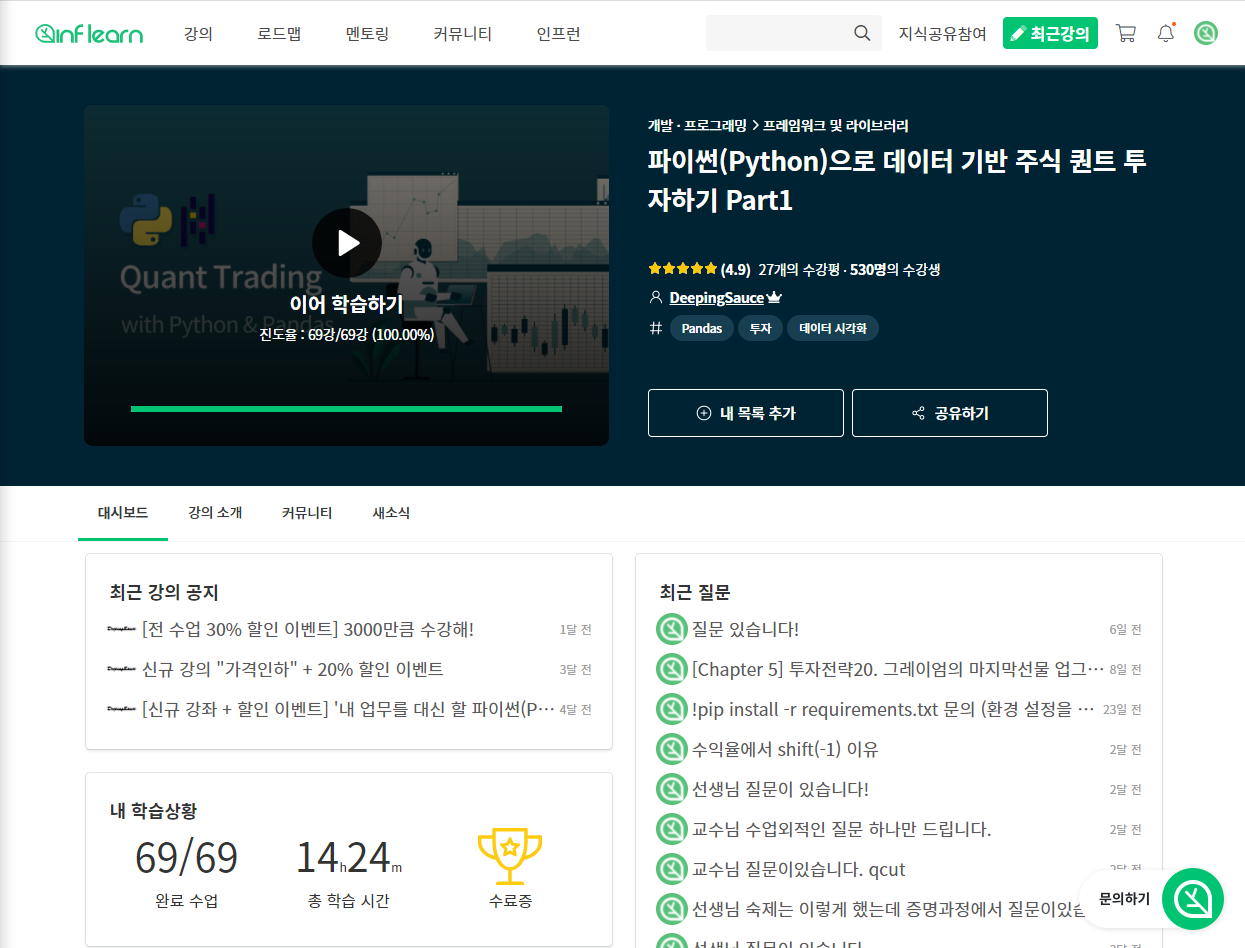Open notice '[신규 강좌 + 할인 이벤트] 내 업무를 대신 할 파이썬'
Viewport: 1245px width, 948px height.
(348, 709)
